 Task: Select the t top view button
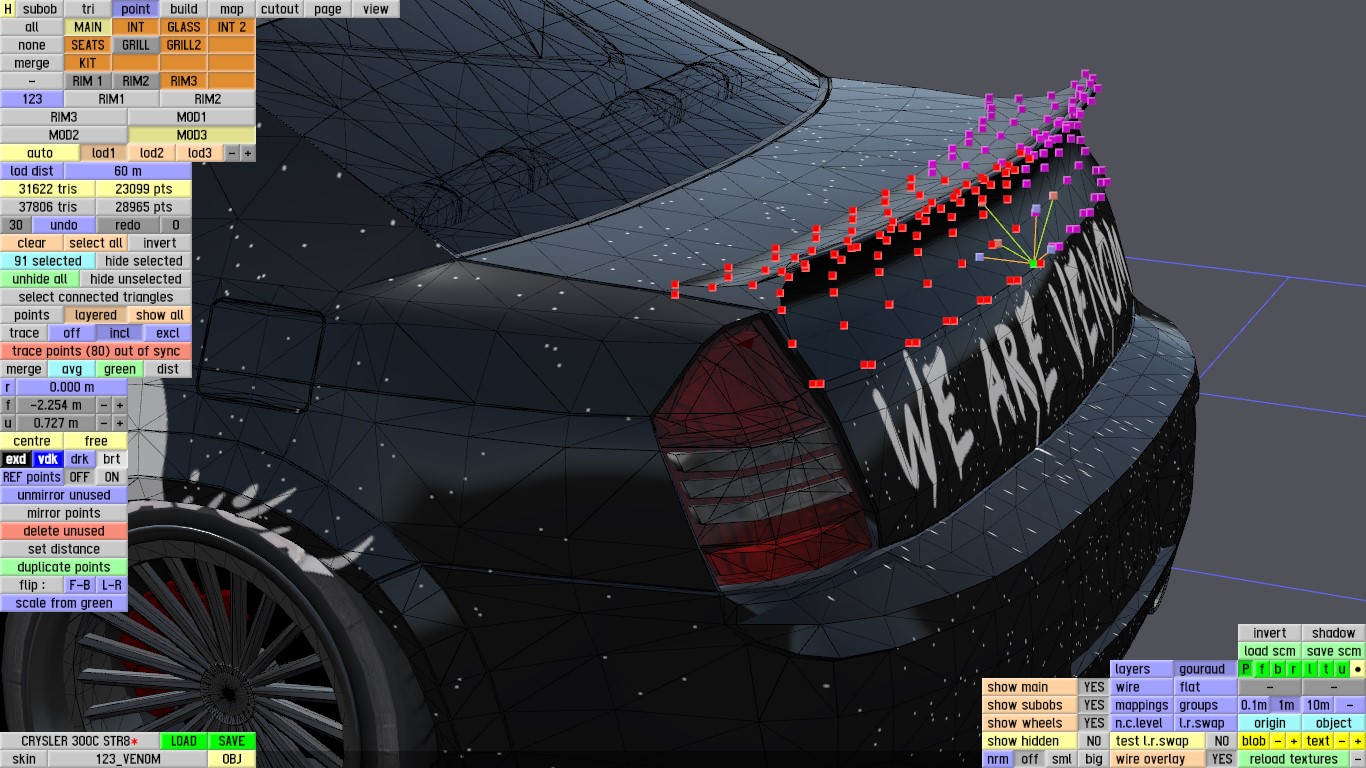1327,669
